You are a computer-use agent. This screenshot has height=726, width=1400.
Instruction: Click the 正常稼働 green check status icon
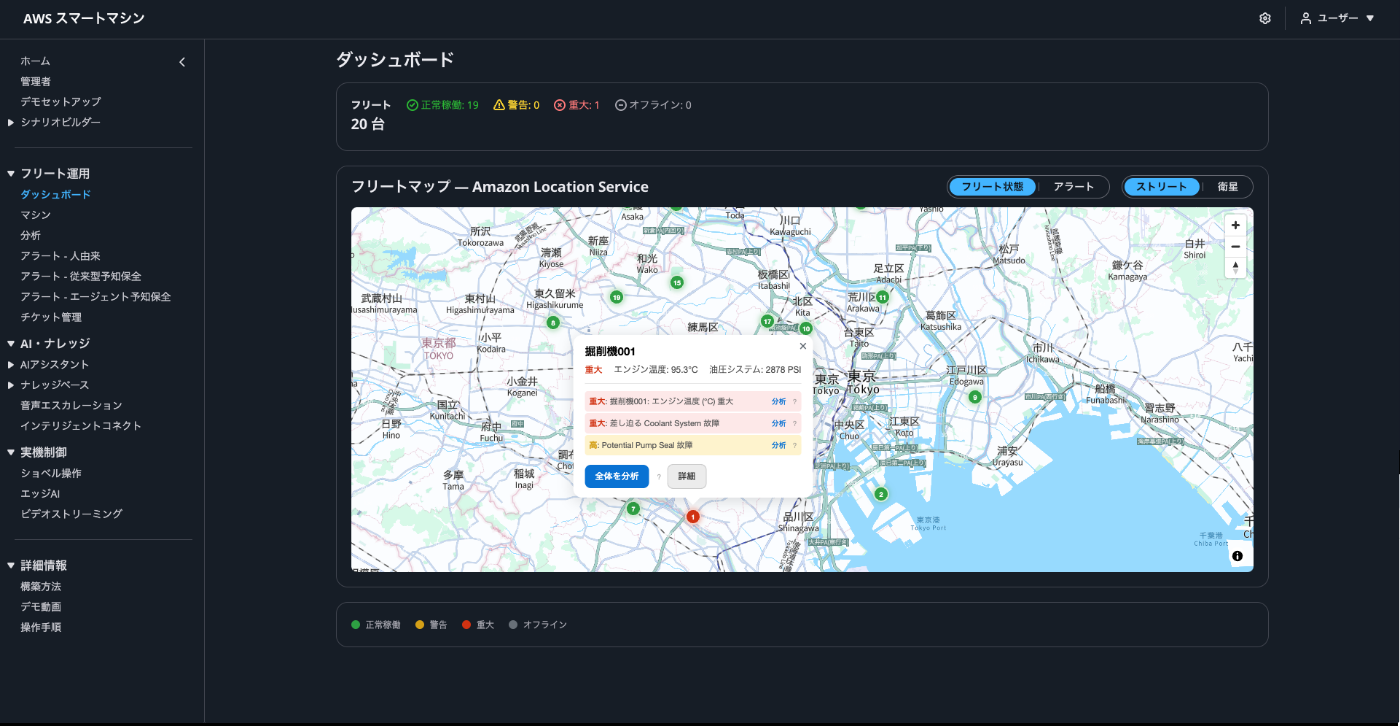pyautogui.click(x=412, y=105)
